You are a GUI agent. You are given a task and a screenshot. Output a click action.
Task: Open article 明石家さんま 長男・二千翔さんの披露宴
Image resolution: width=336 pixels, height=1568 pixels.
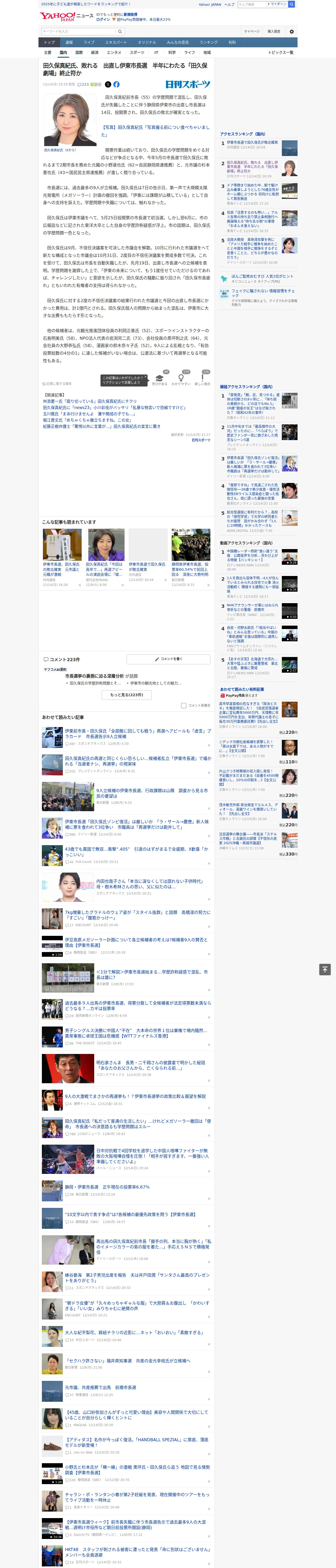(151, 1065)
